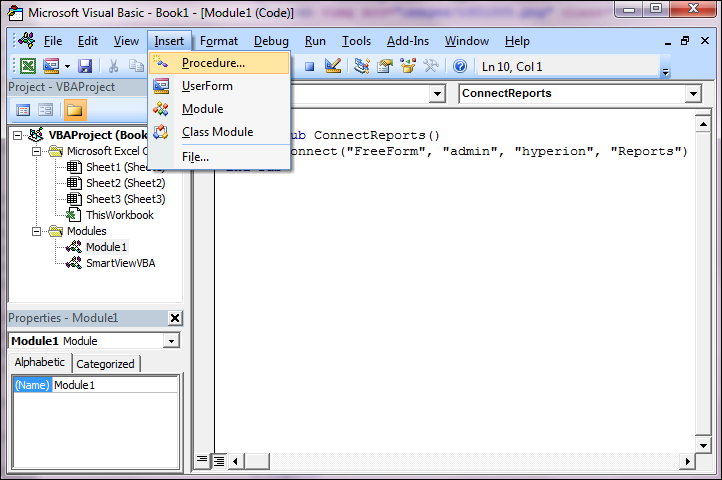Click the Procedure View button
This screenshot has height=480, width=722.
202,460
